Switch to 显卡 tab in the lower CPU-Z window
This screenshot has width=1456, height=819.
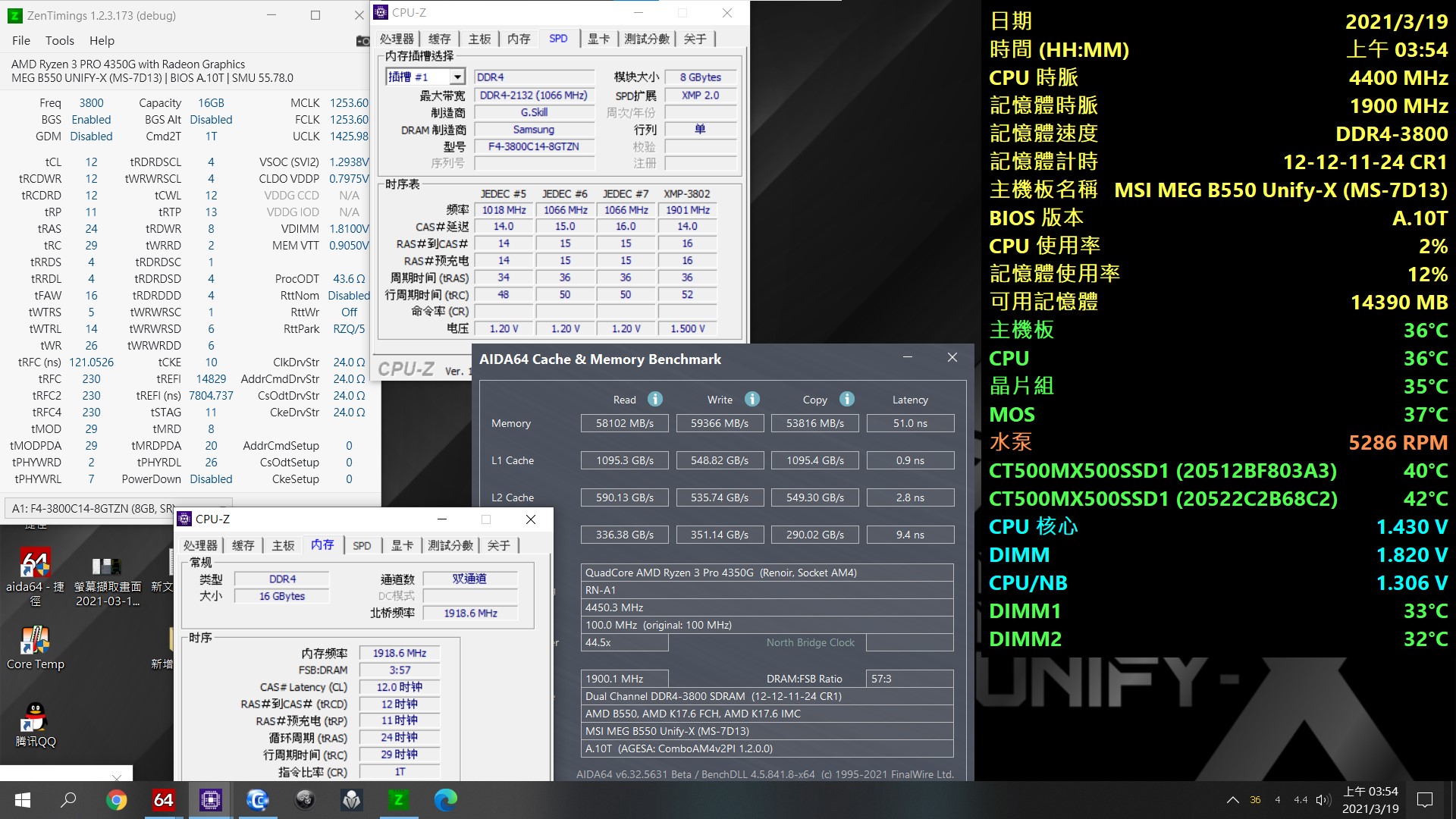coord(402,545)
